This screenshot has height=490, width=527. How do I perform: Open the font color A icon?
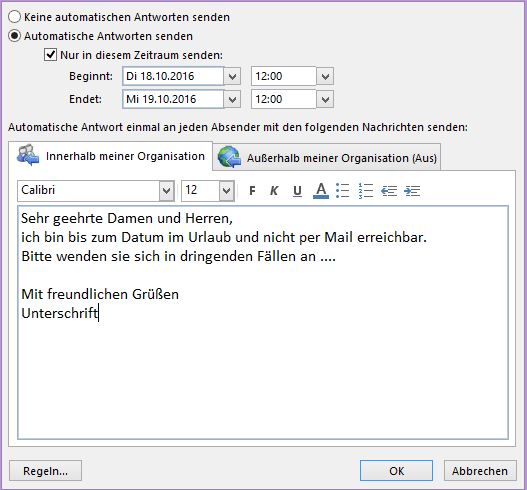click(321, 191)
